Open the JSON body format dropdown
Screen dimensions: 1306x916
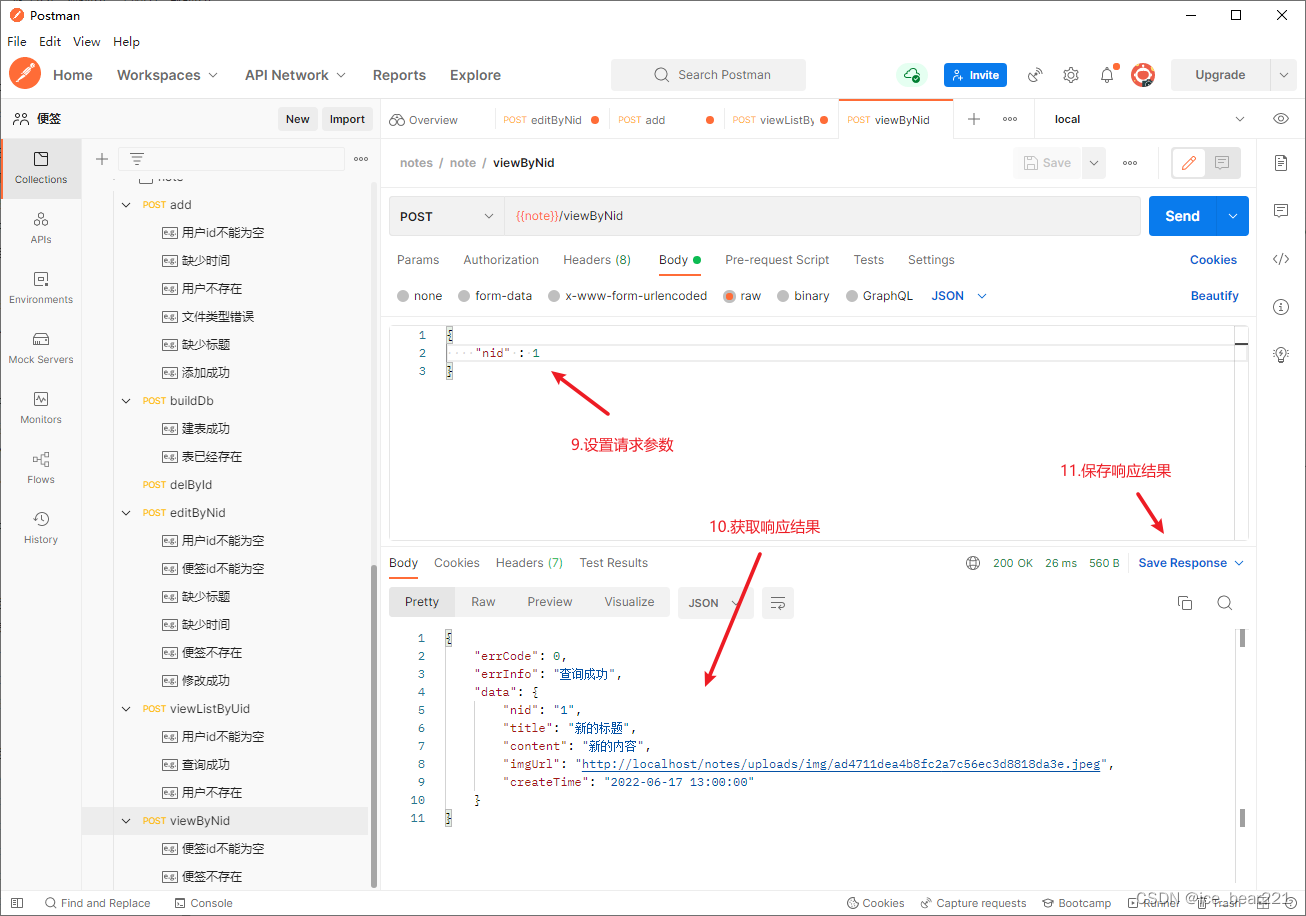959,296
